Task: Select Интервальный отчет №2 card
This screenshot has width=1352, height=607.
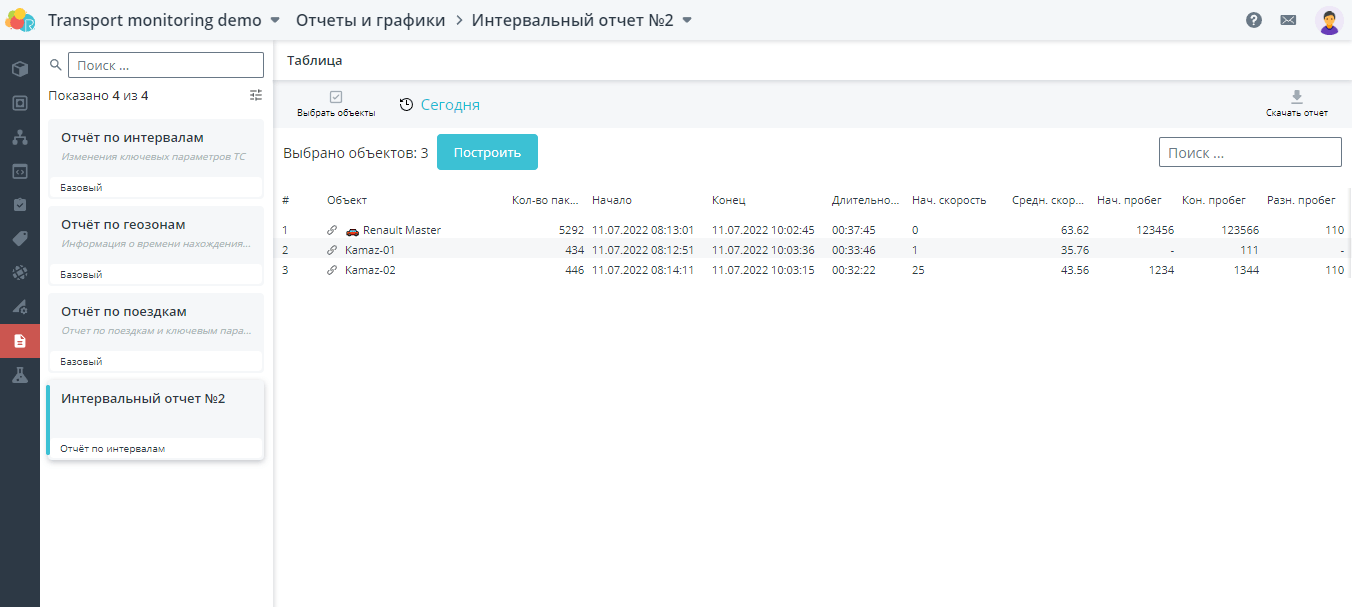Action: coord(156,419)
